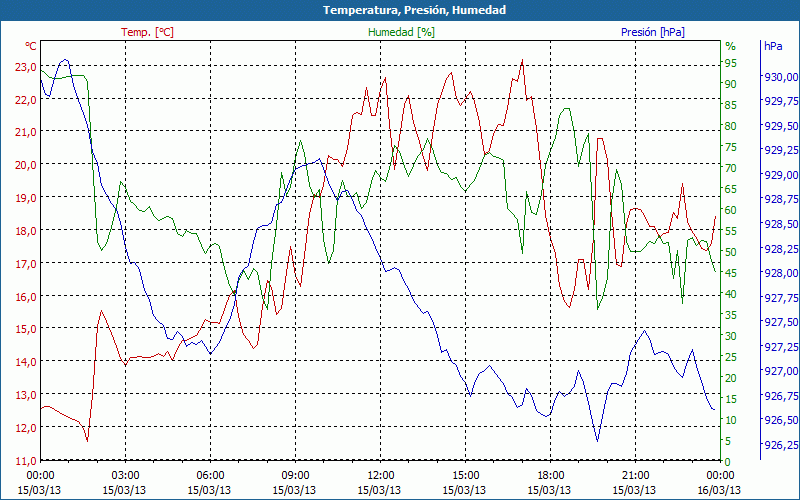Click the 06:00 time axis label
The height and width of the screenshot is (500, 800).
click(x=210, y=476)
